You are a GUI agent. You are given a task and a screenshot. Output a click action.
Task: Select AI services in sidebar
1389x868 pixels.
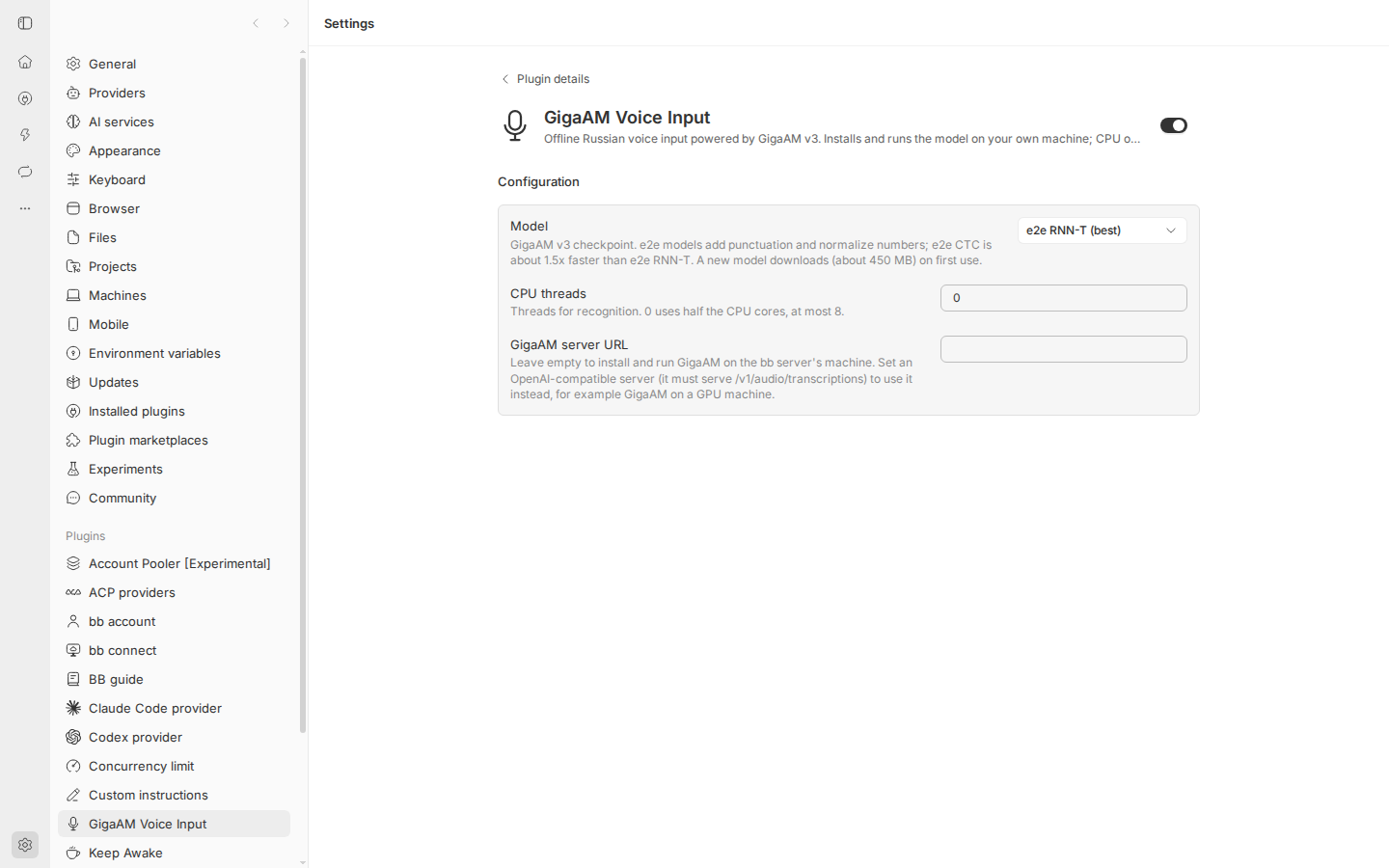pos(174,122)
